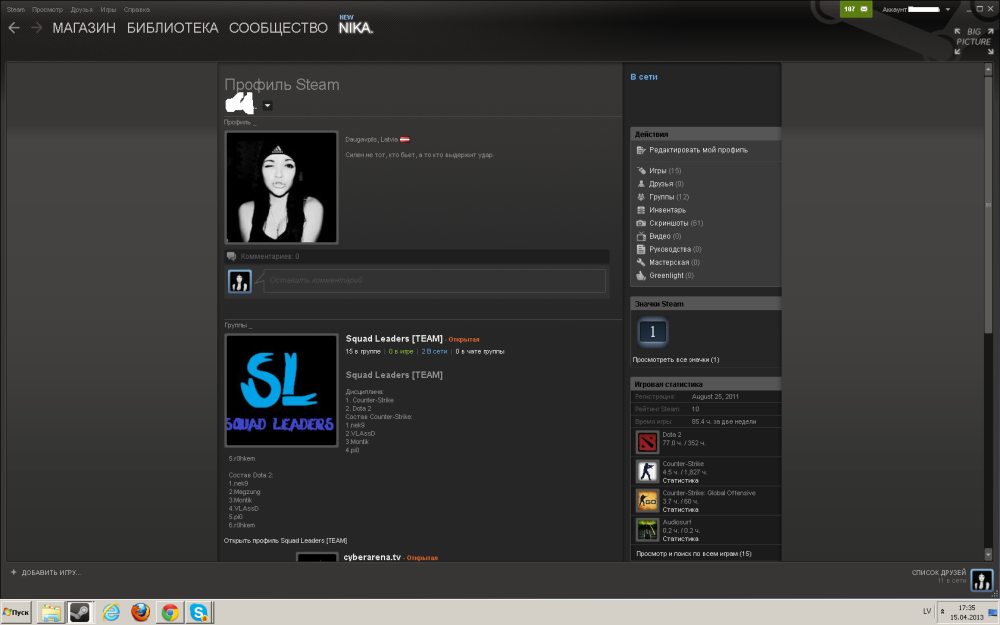Go forward with the right arrow icon
The height and width of the screenshot is (625, 1000).
(36, 28)
